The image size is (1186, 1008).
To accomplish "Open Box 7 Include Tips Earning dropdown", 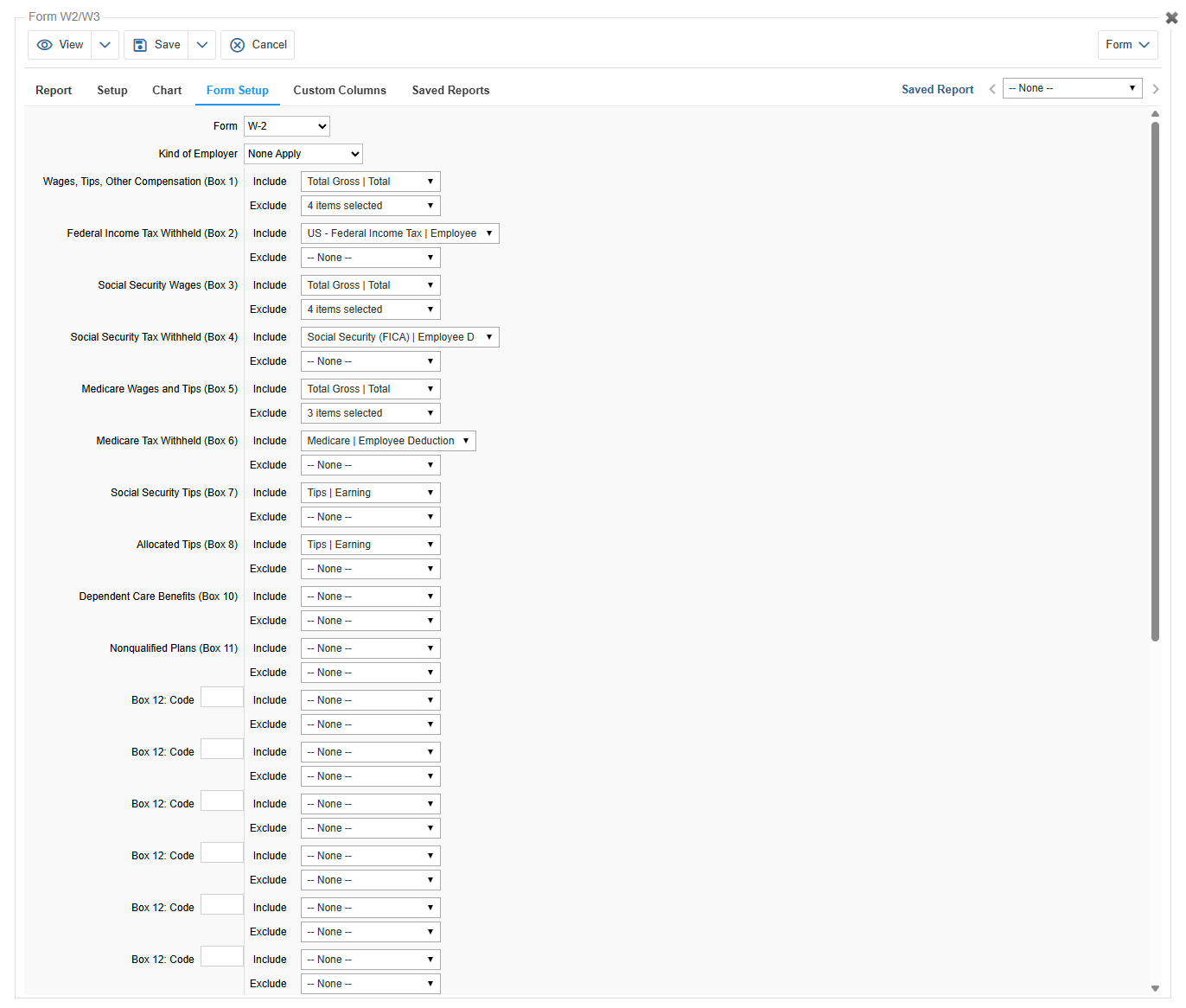I will (371, 493).
